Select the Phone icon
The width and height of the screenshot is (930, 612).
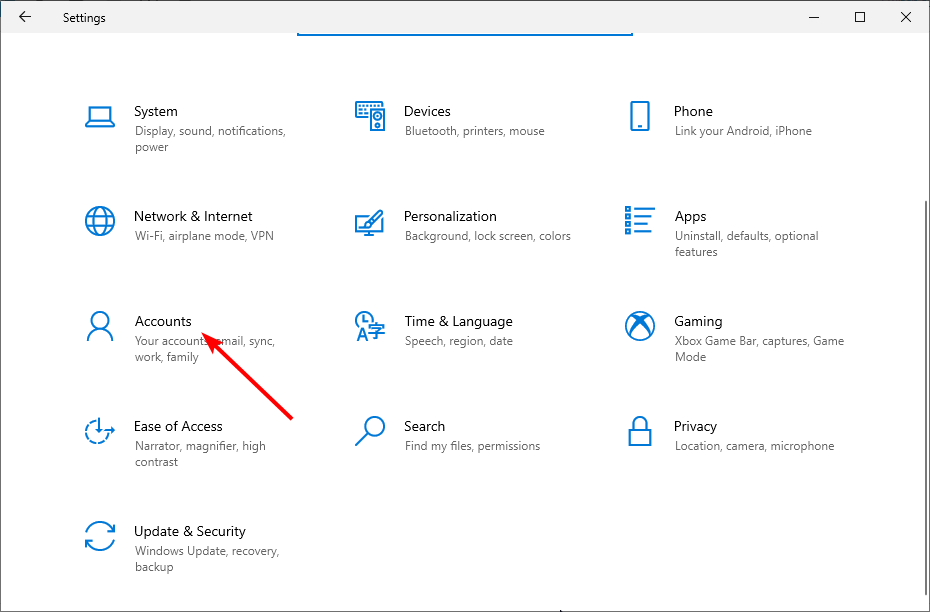point(640,116)
